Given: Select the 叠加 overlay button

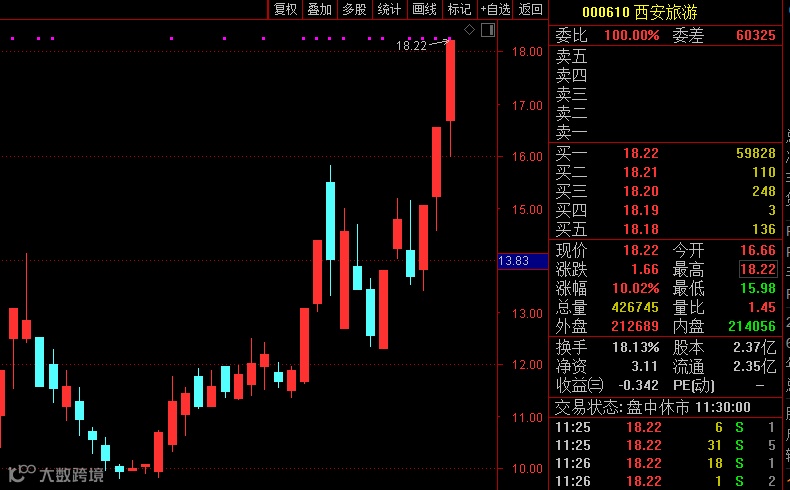Looking at the screenshot, I should [319, 9].
